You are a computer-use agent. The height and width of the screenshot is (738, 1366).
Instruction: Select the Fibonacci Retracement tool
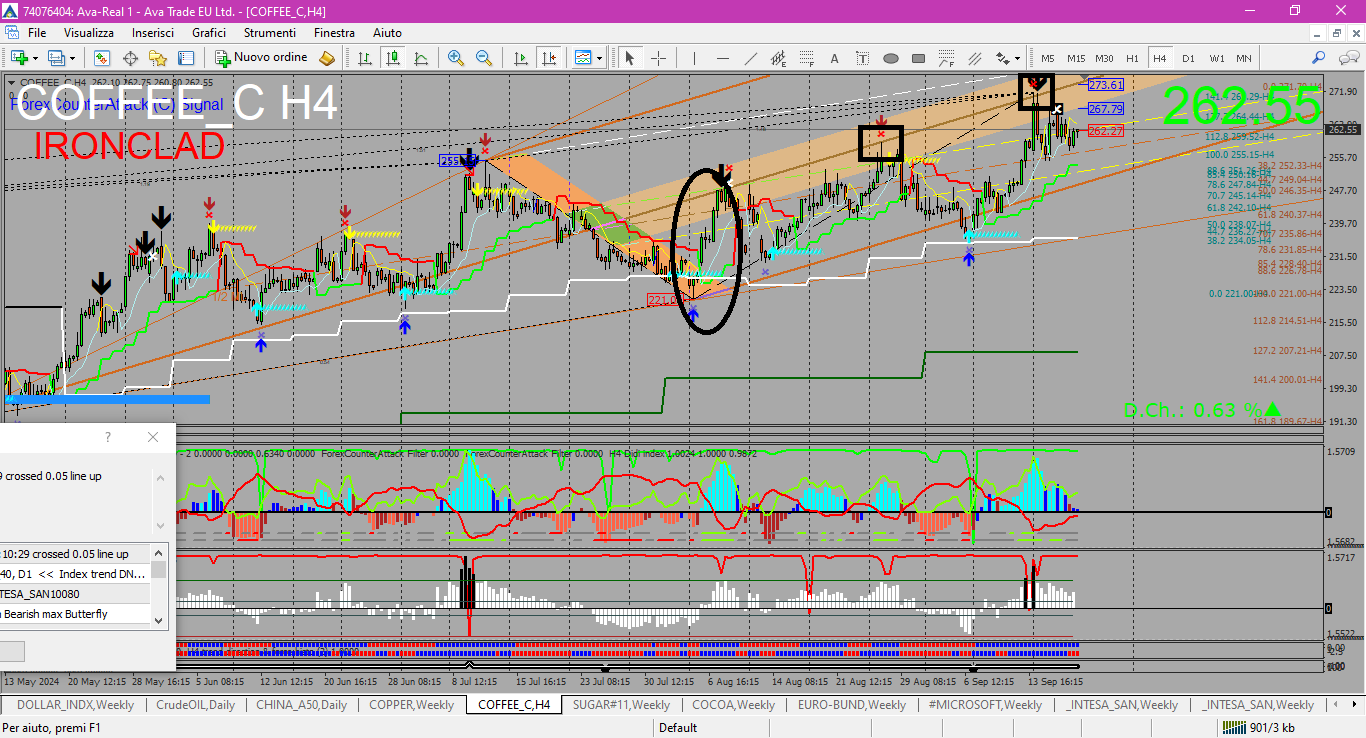[x=806, y=58]
